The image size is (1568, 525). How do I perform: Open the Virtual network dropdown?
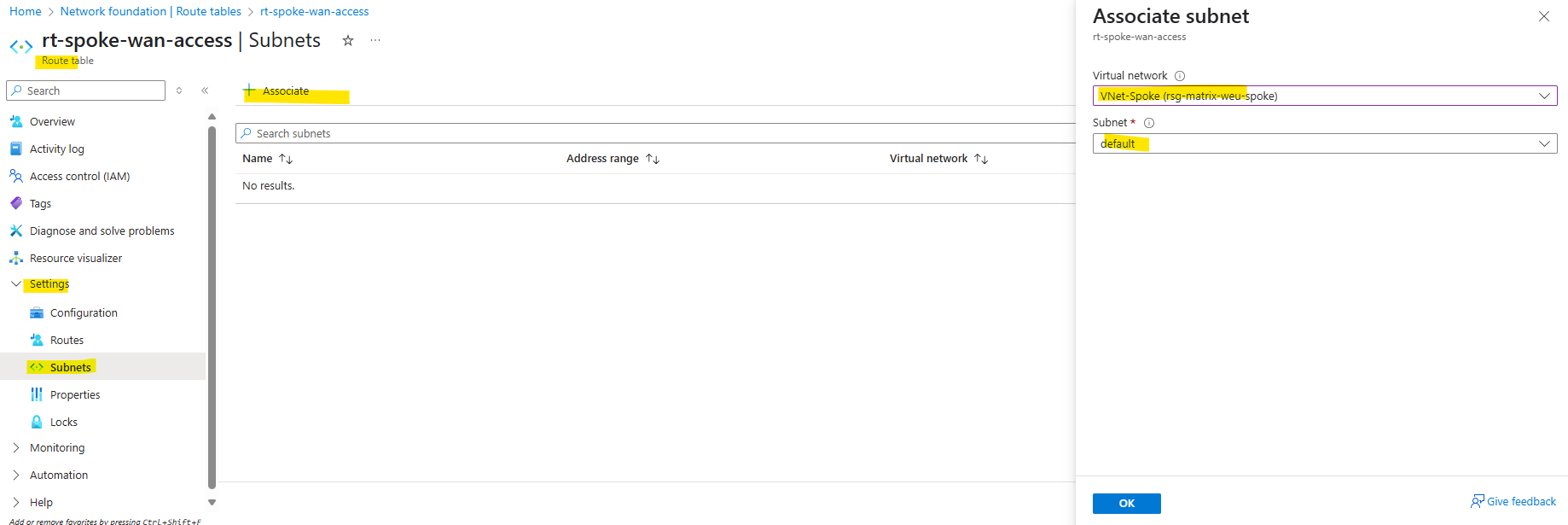click(1325, 96)
